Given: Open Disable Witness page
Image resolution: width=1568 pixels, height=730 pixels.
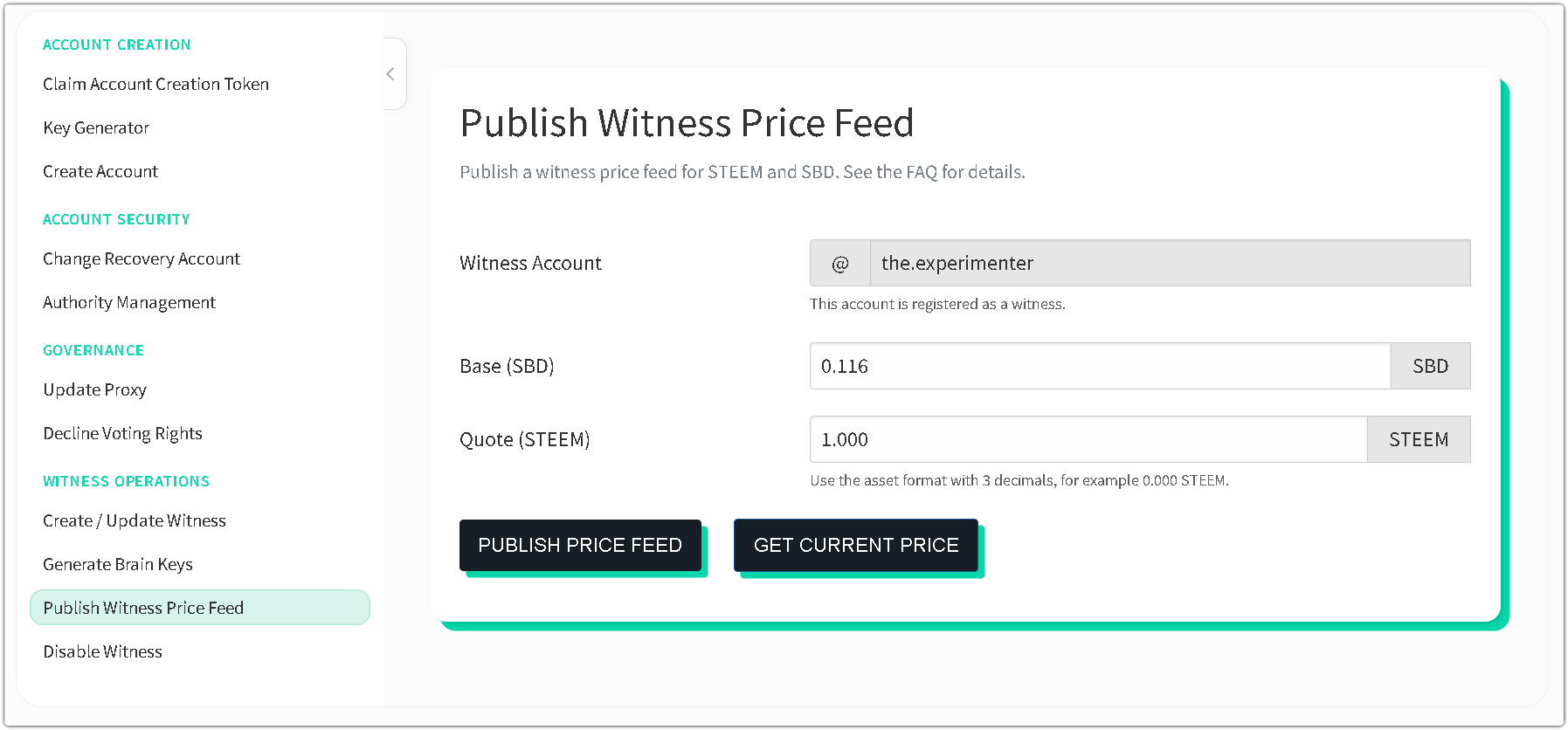Looking at the screenshot, I should click(x=102, y=651).
